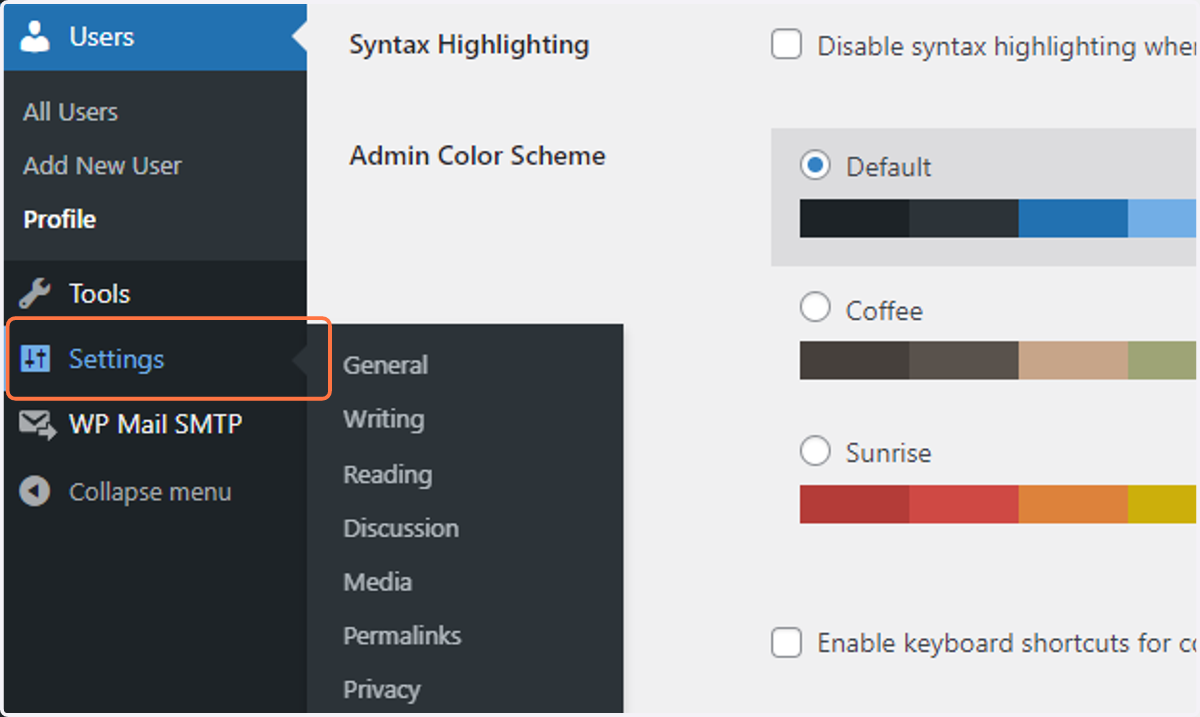Select the Coffee color scheme radio
This screenshot has width=1200, height=717.
[815, 308]
